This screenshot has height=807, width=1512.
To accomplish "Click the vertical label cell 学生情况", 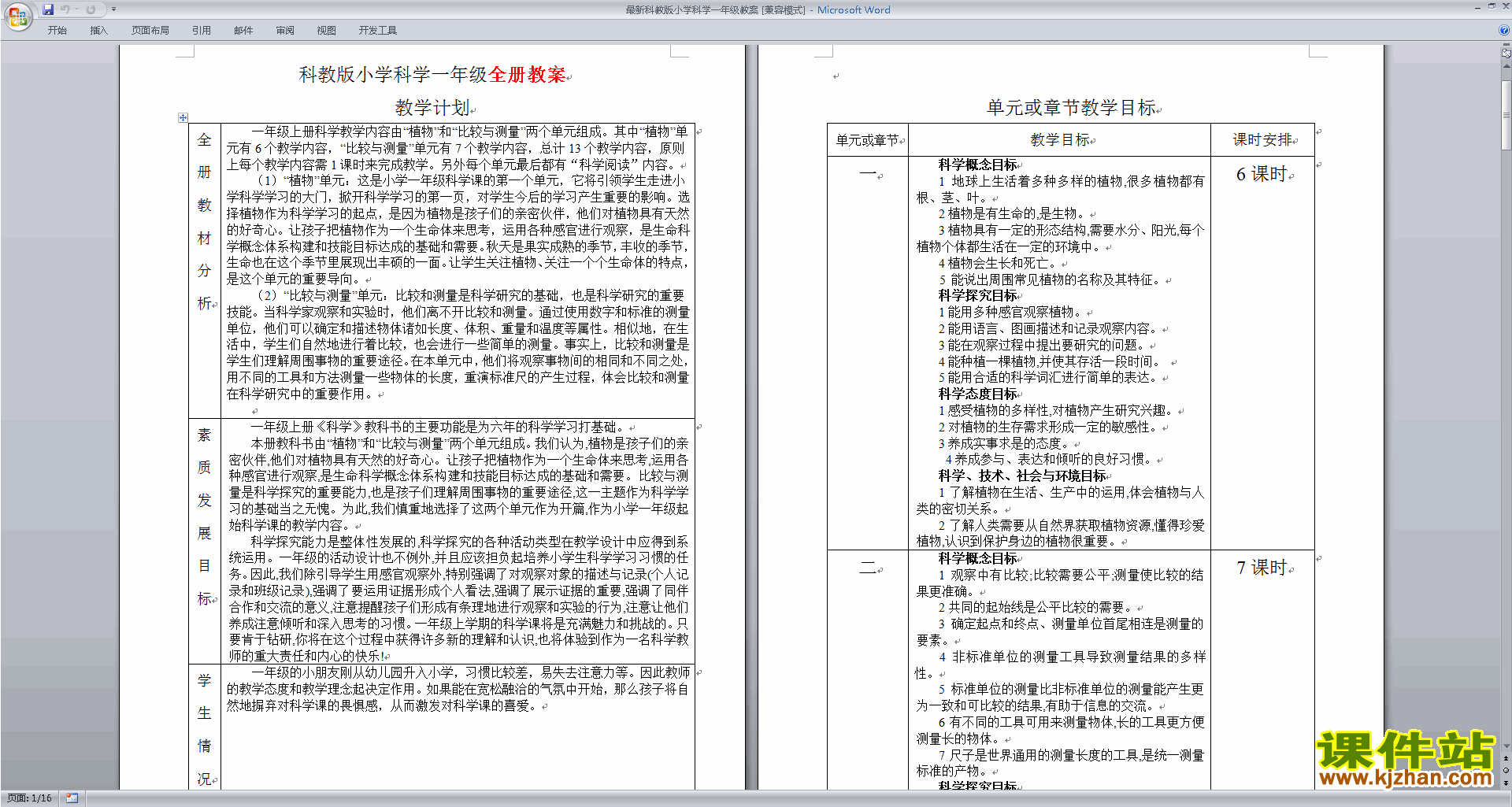I will pyautogui.click(x=204, y=729).
